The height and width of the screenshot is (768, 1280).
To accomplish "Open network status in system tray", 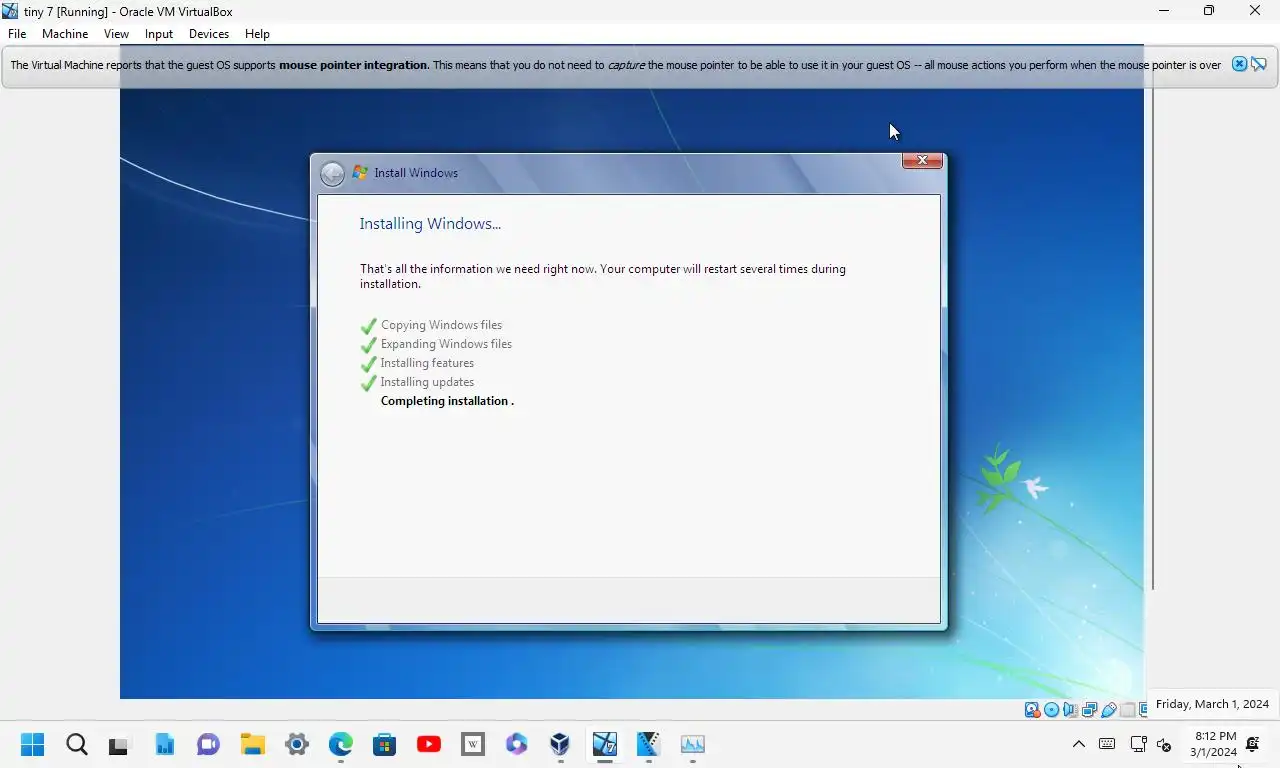I will (1138, 744).
